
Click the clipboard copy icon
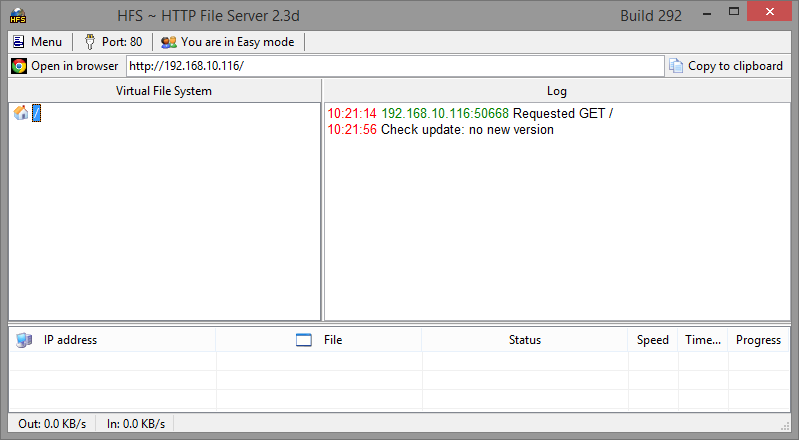pos(676,66)
